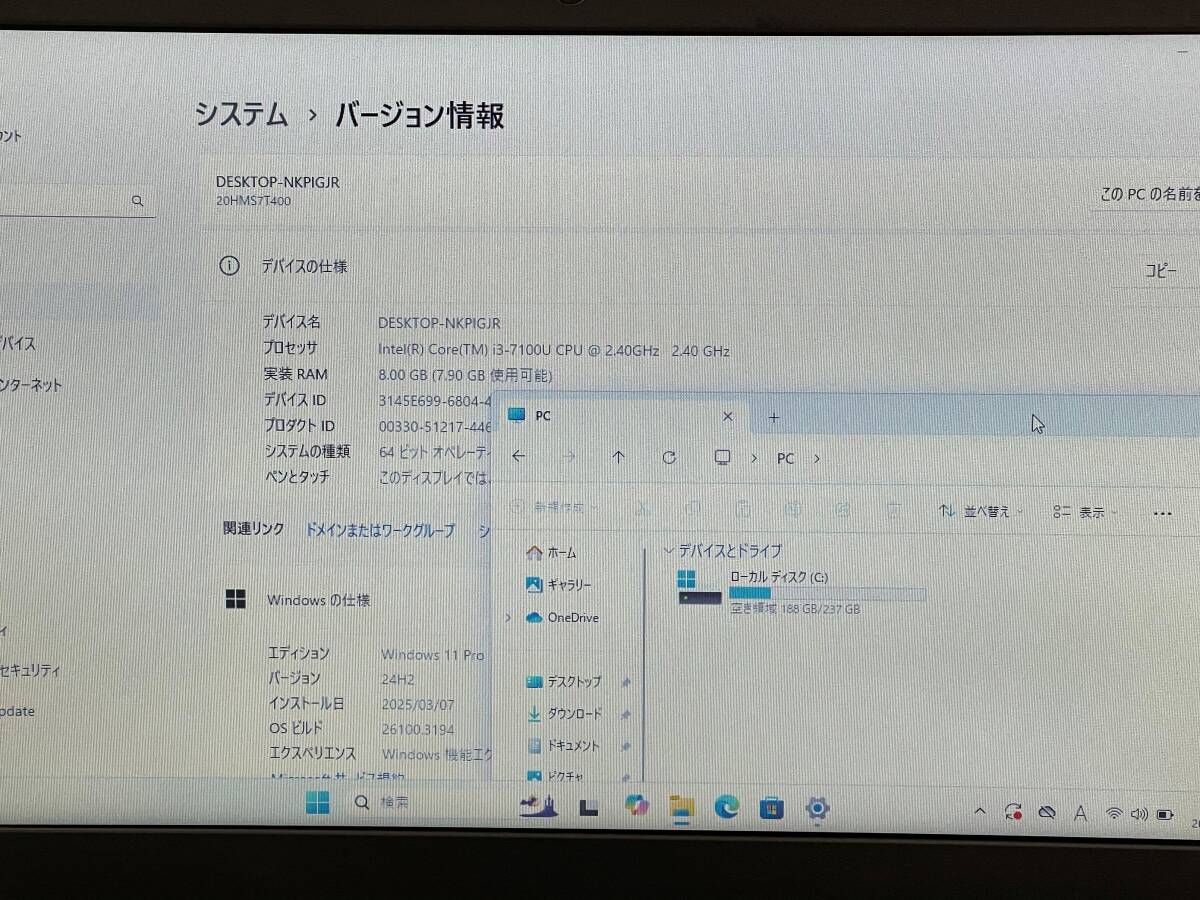The image size is (1200, 900).
Task: Select the ローカル ディスク (C:) drive
Action: pos(802,591)
